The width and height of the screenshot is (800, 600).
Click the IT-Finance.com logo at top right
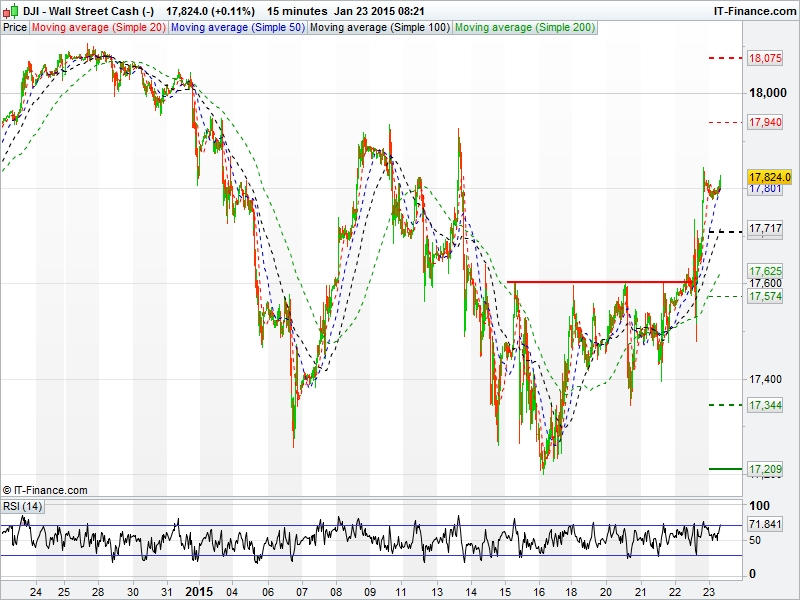[754, 11]
